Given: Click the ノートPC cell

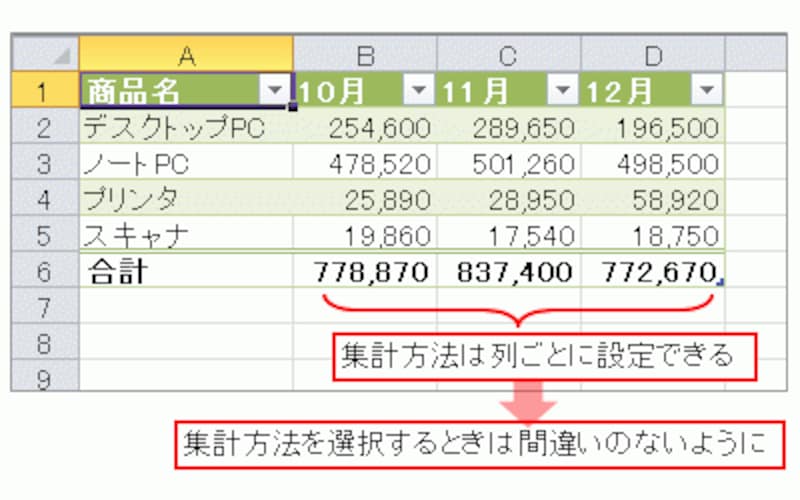Looking at the screenshot, I should 186,162.
